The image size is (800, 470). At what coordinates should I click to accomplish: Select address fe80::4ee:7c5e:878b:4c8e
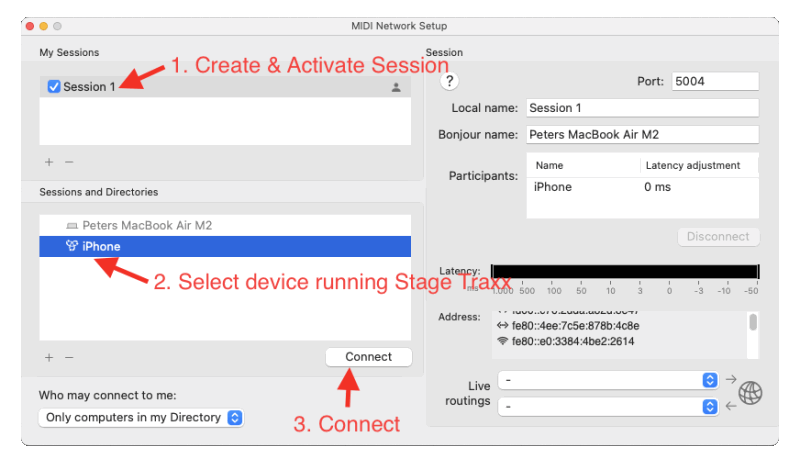pos(575,326)
